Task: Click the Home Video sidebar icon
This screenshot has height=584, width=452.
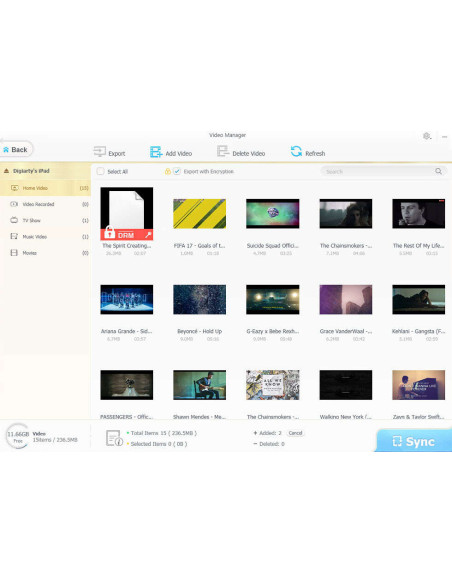Action: click(14, 188)
